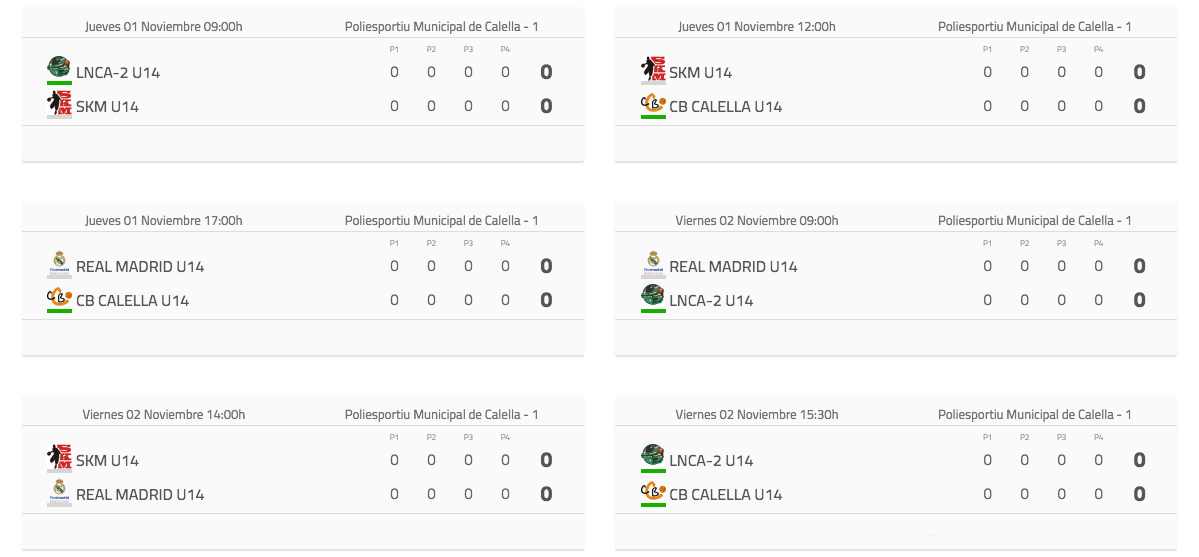Click Real Madrid crest in Thursday 17:00h match
1199x557 pixels.
59,262
